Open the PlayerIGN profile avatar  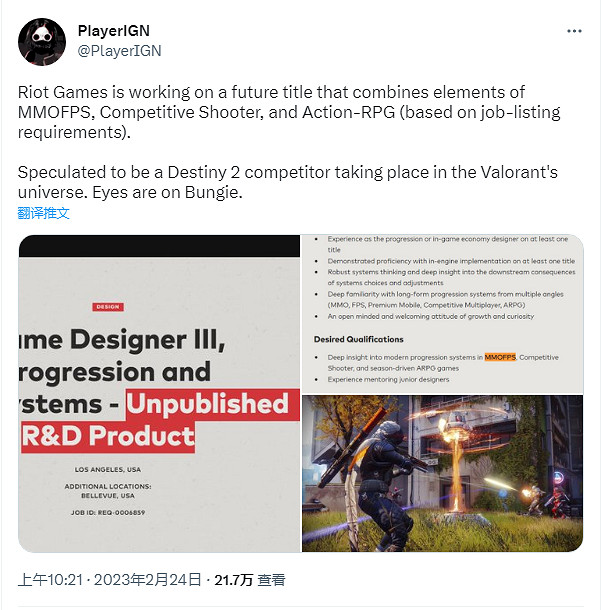(x=42, y=42)
